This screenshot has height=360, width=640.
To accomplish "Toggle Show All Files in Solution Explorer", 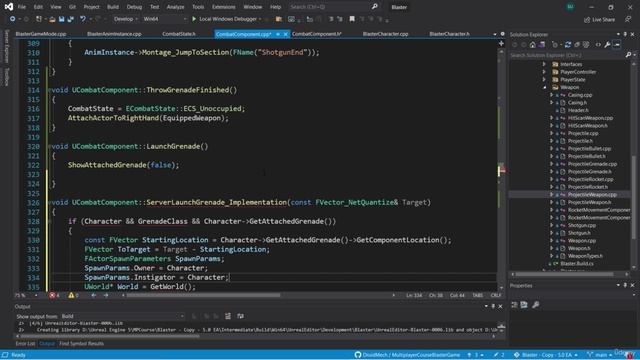I will tap(586, 45).
